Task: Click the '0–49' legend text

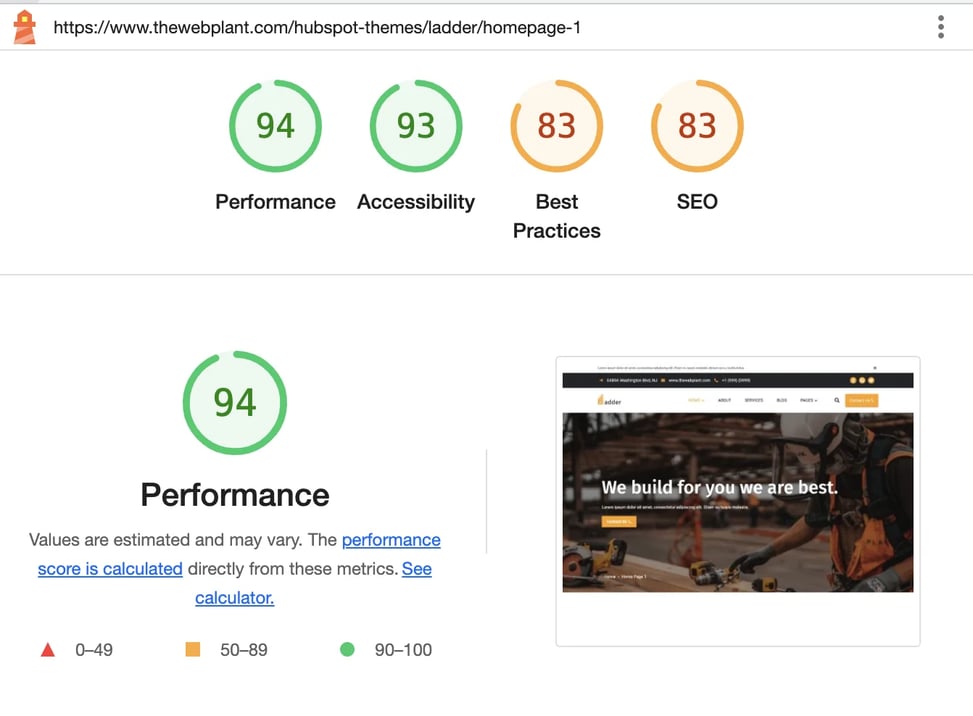Action: click(94, 650)
